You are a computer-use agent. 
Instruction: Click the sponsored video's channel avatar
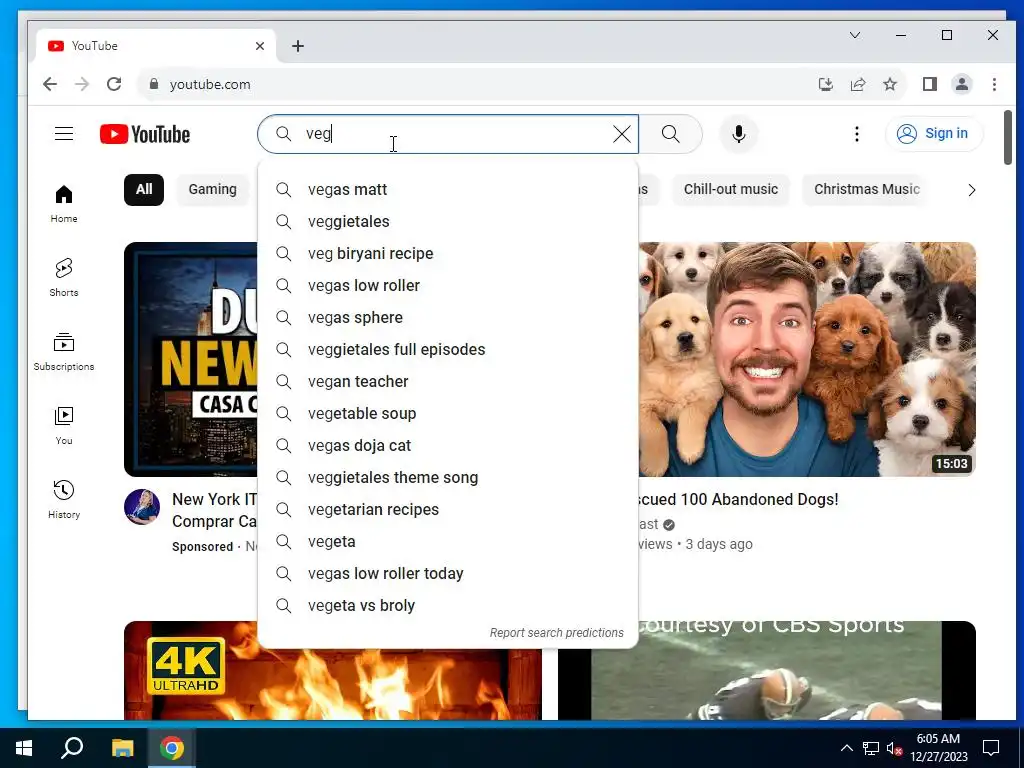[142, 507]
